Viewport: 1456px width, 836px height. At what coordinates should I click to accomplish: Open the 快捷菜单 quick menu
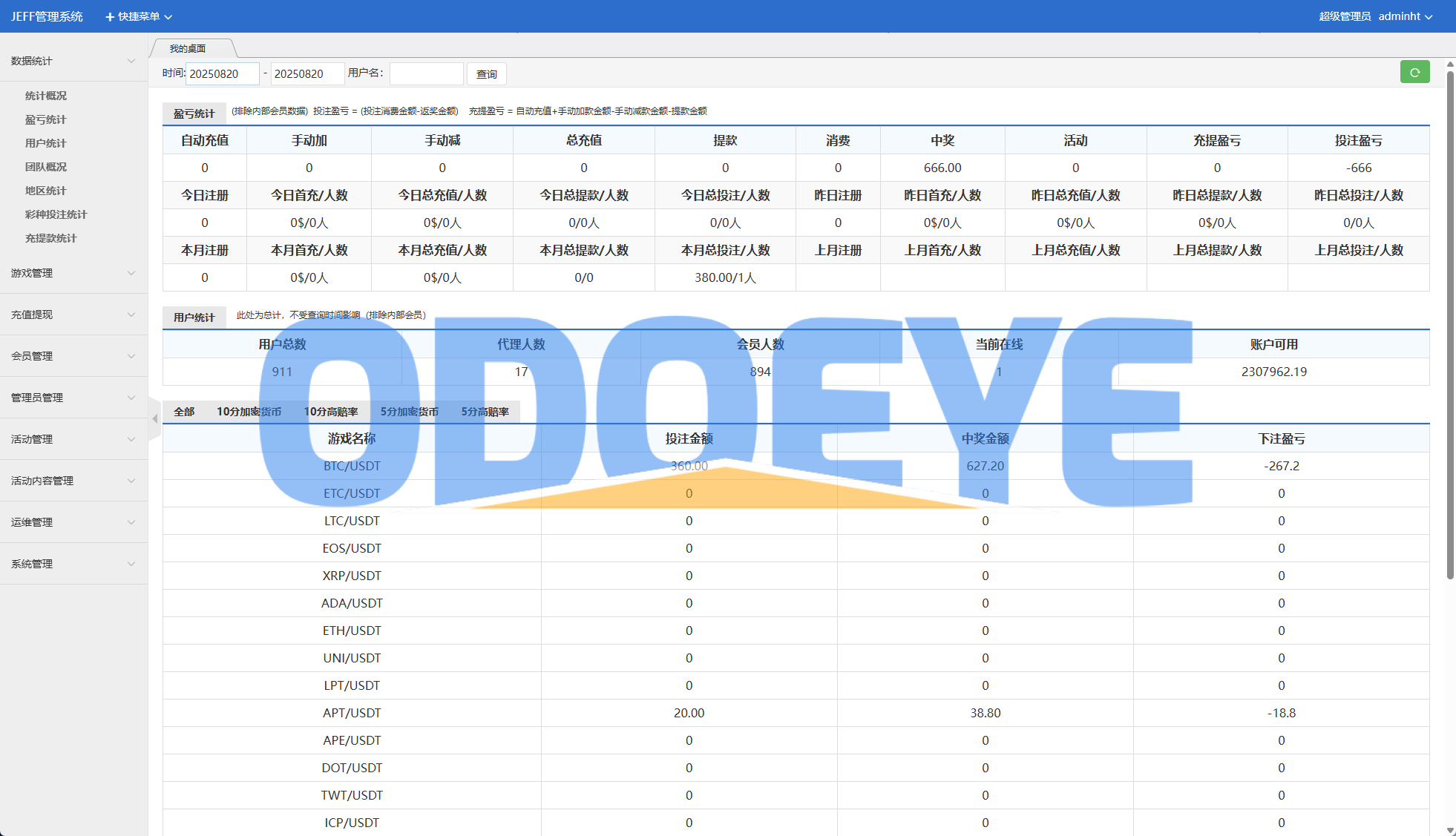click(x=139, y=16)
